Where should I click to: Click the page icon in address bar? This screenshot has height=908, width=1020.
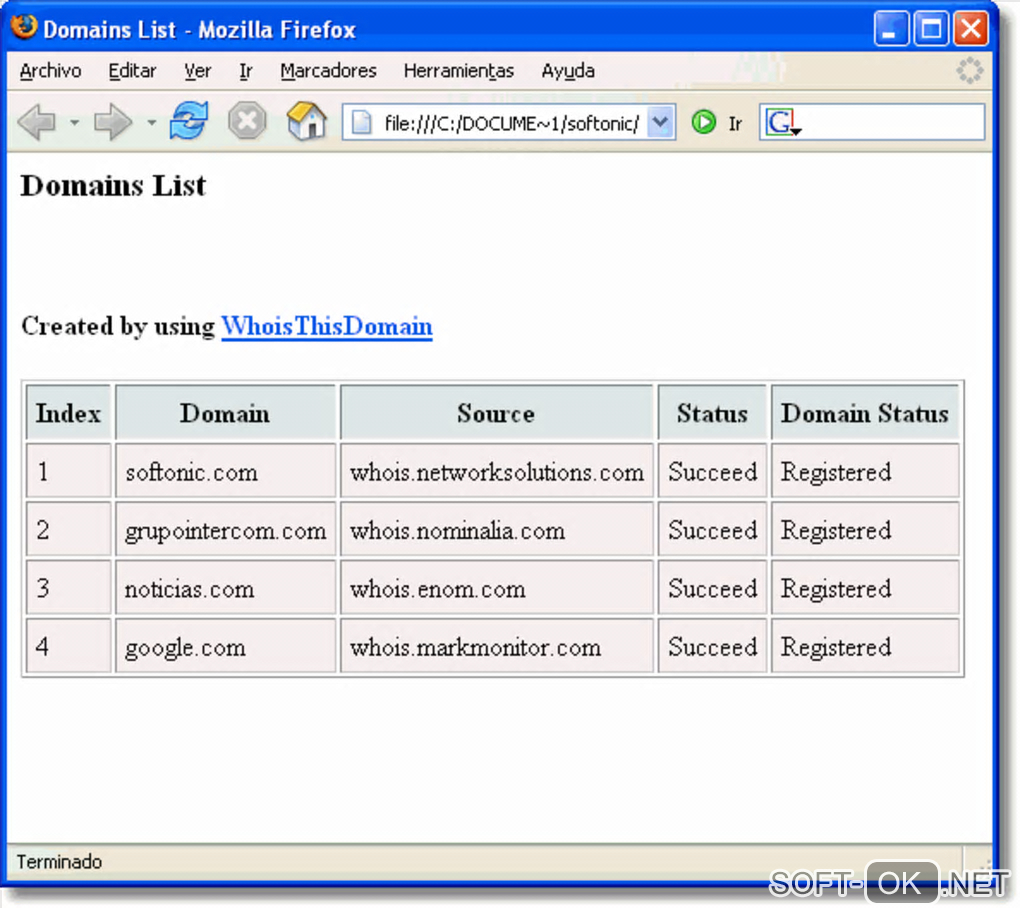[x=361, y=122]
